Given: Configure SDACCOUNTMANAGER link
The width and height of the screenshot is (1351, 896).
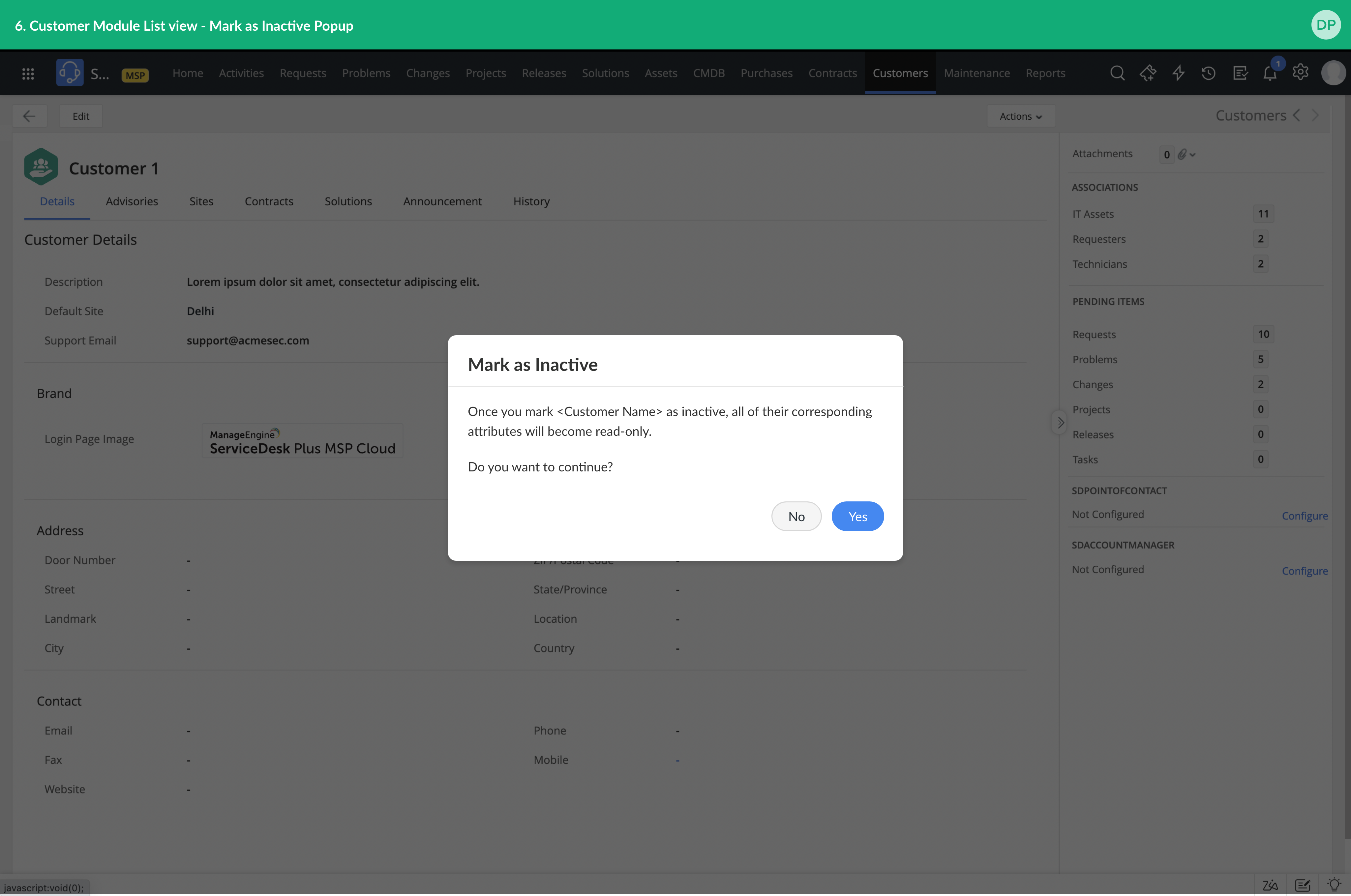Looking at the screenshot, I should click(1305, 571).
